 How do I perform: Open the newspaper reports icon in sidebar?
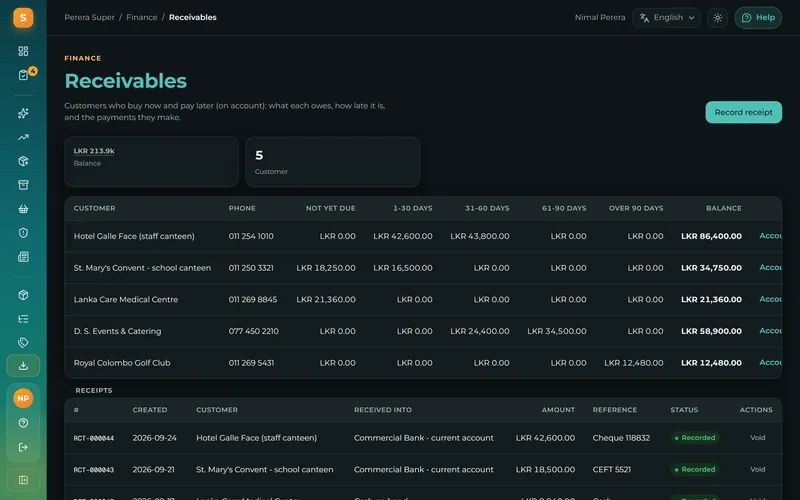point(23,257)
